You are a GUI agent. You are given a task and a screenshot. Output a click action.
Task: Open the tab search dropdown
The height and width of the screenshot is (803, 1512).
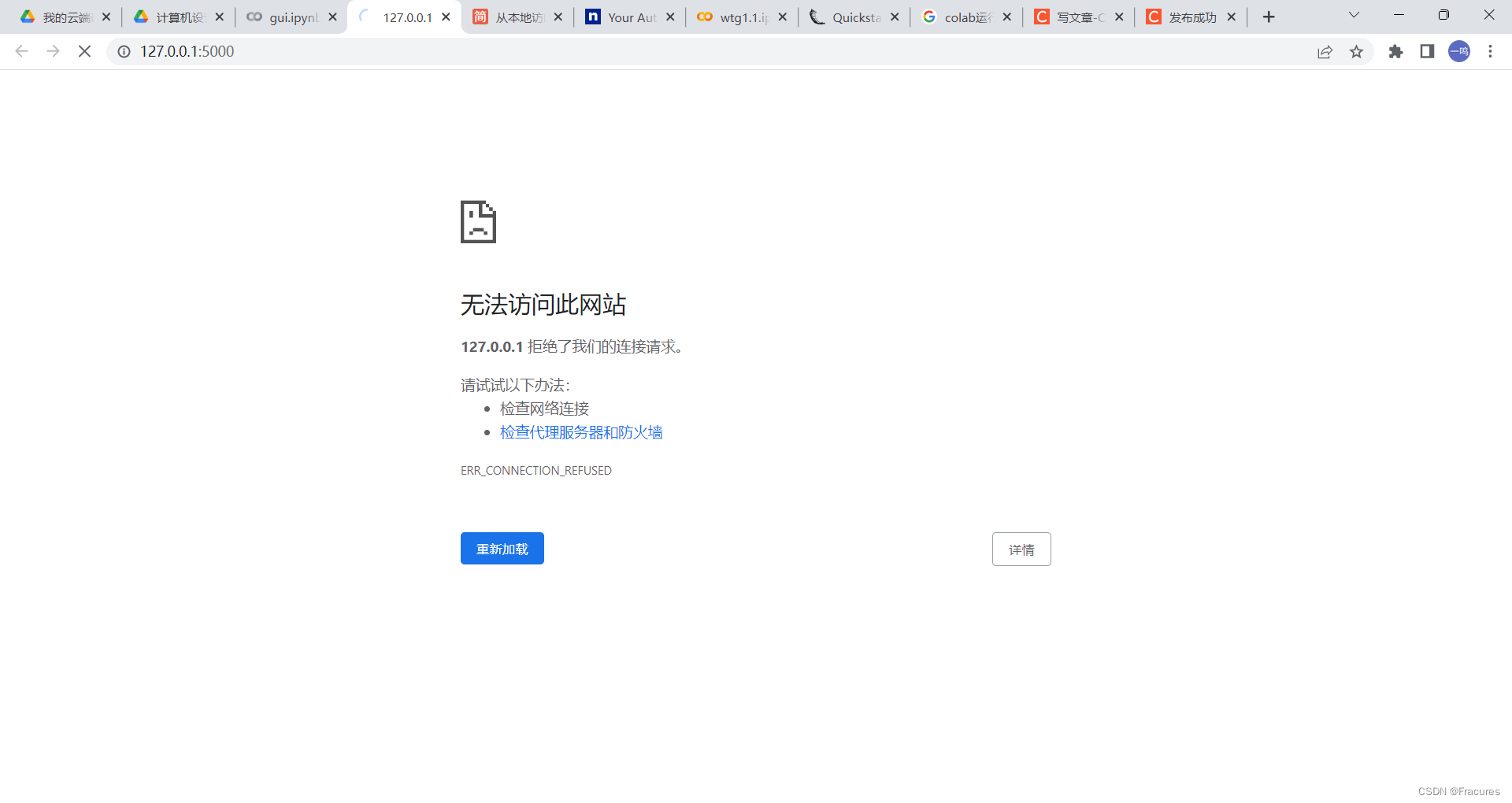(1354, 15)
